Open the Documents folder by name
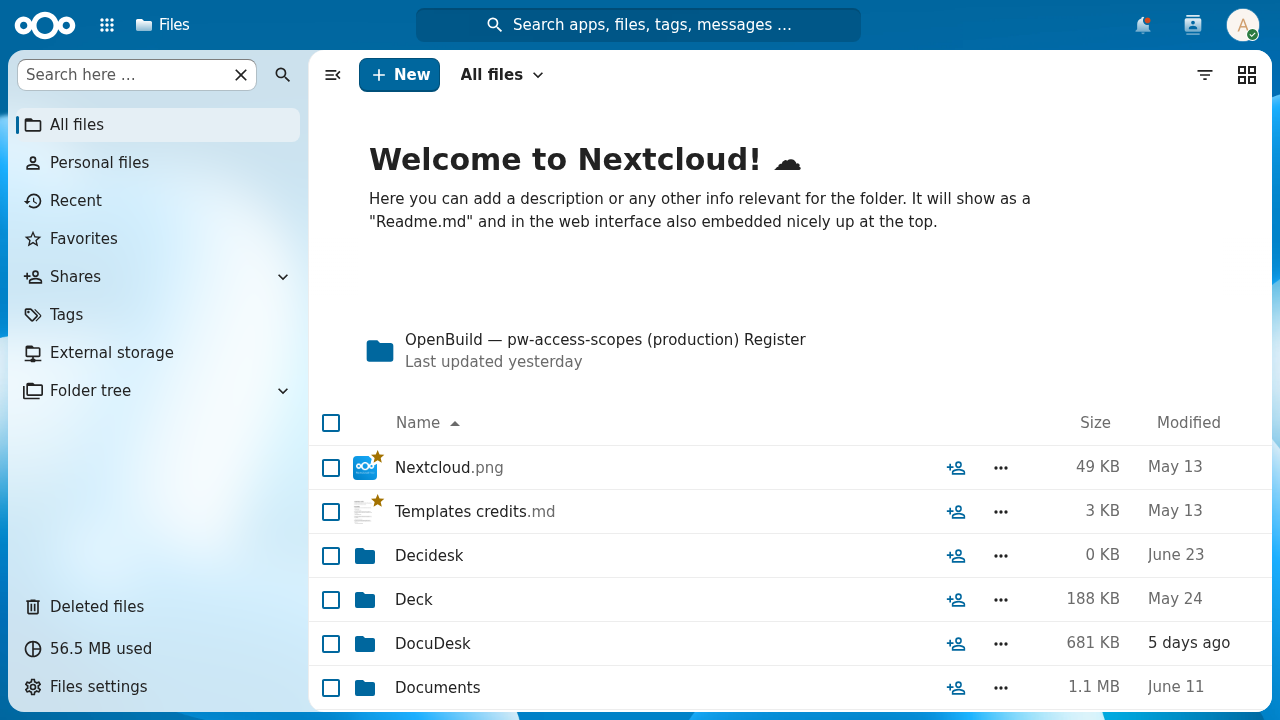 tap(438, 688)
